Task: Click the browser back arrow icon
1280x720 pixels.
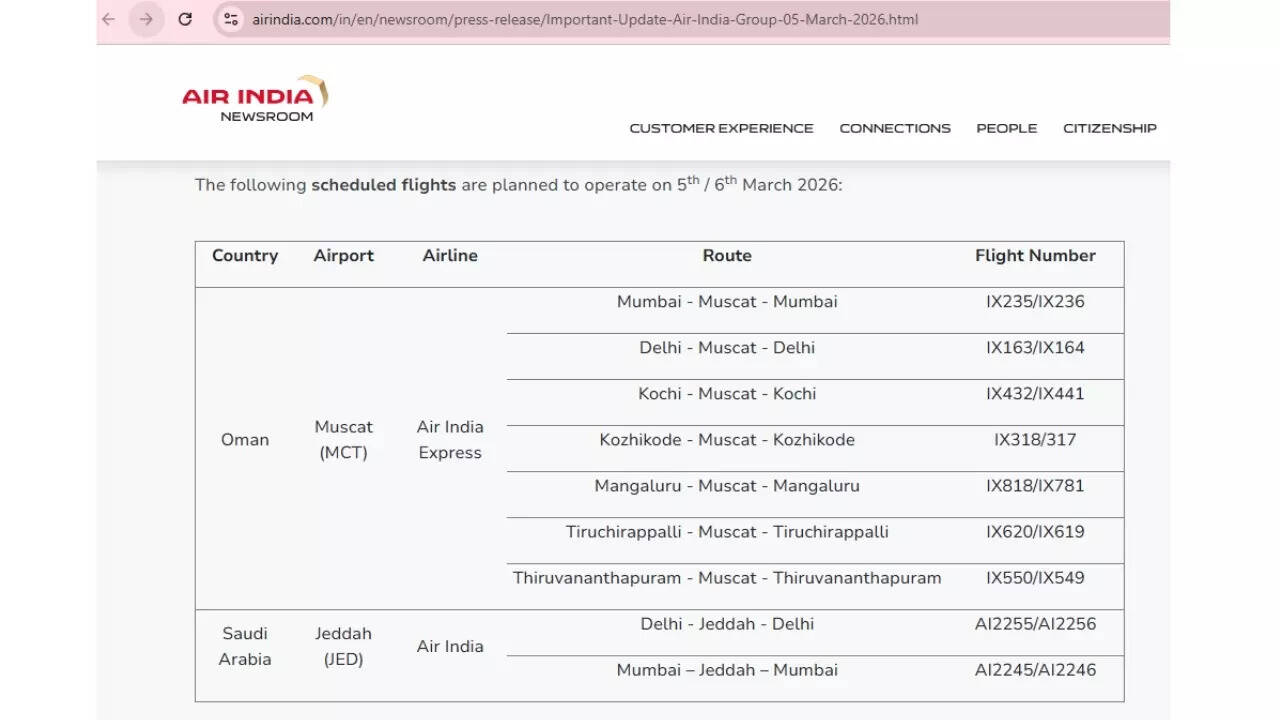Action: [108, 19]
